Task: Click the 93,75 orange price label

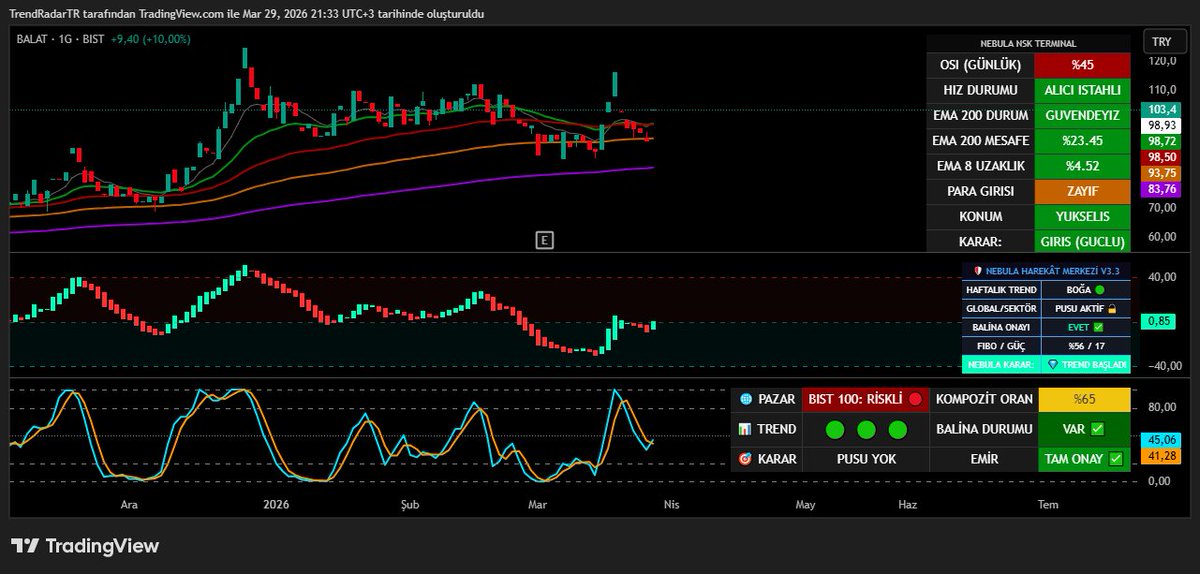Action: pyautogui.click(x=1162, y=173)
